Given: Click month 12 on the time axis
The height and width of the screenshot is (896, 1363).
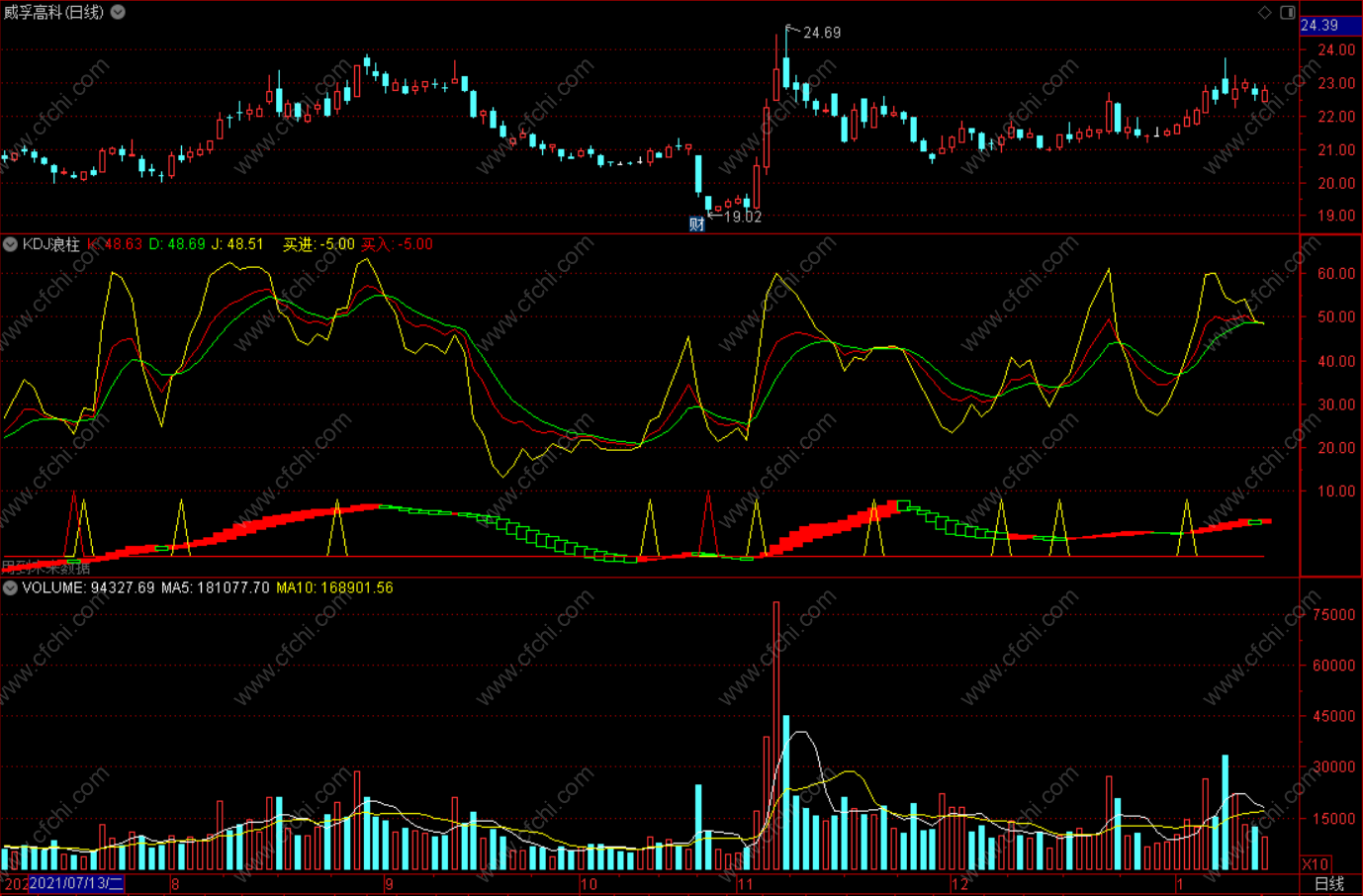Looking at the screenshot, I should (959, 884).
